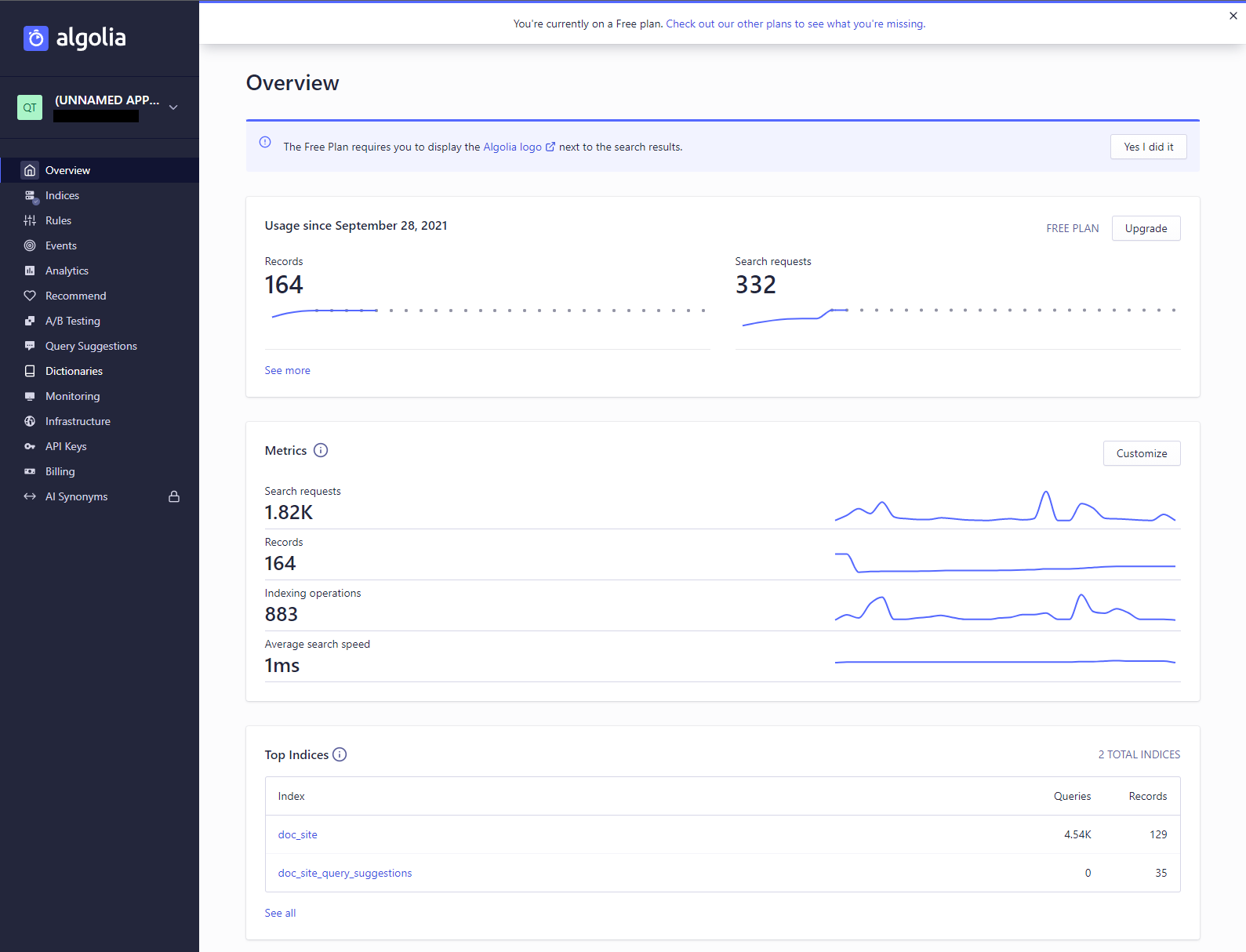Open the 'Check out our other plans' link
Image resolution: width=1246 pixels, height=952 pixels.
coord(795,24)
